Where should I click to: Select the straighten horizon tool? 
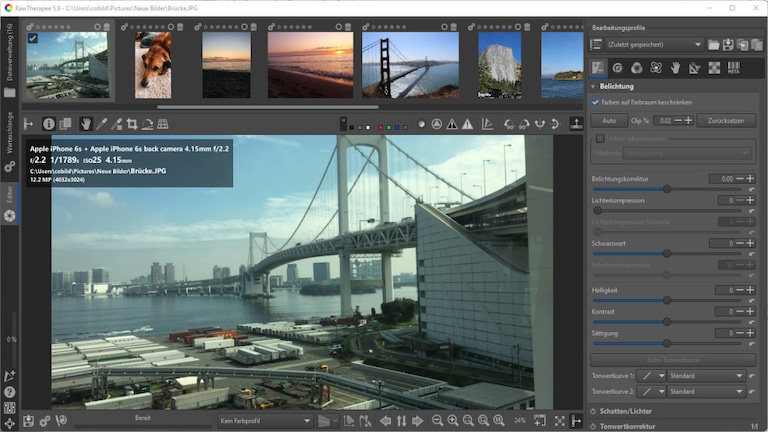click(x=147, y=124)
